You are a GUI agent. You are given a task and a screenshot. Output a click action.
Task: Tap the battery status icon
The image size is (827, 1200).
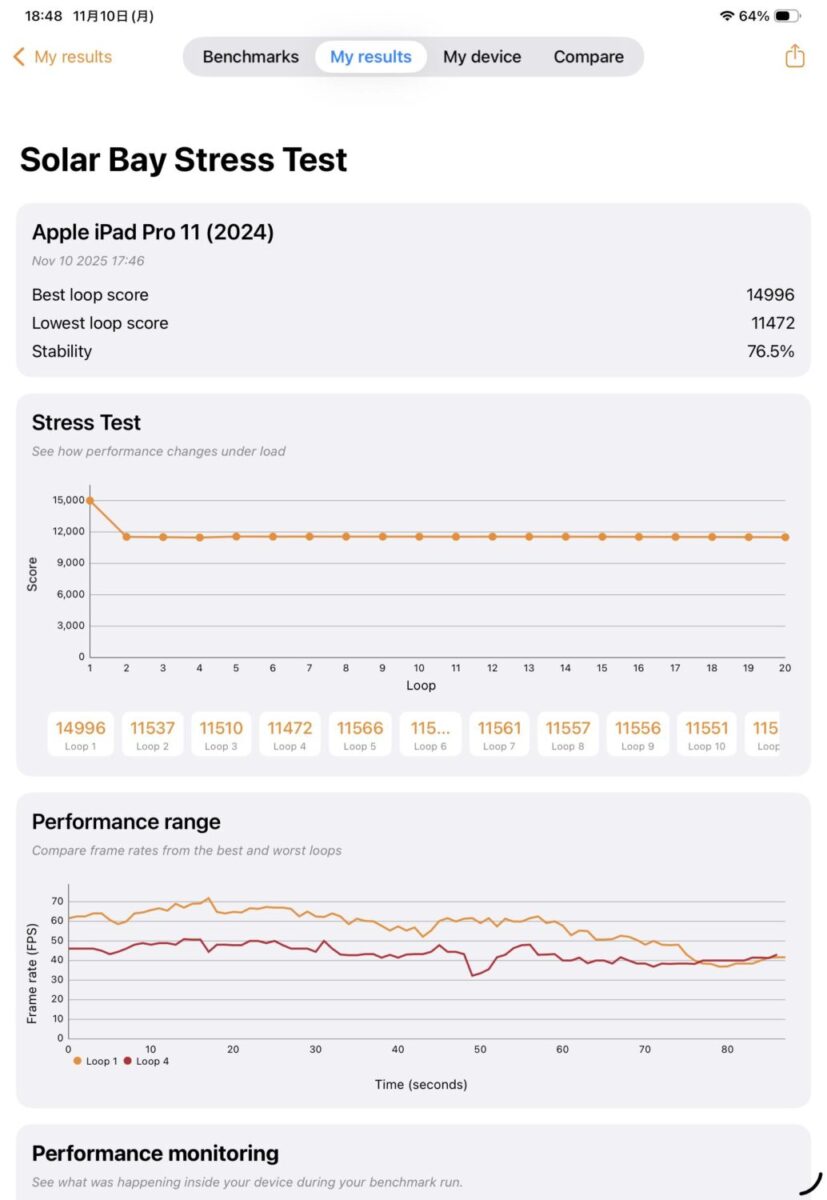787,16
